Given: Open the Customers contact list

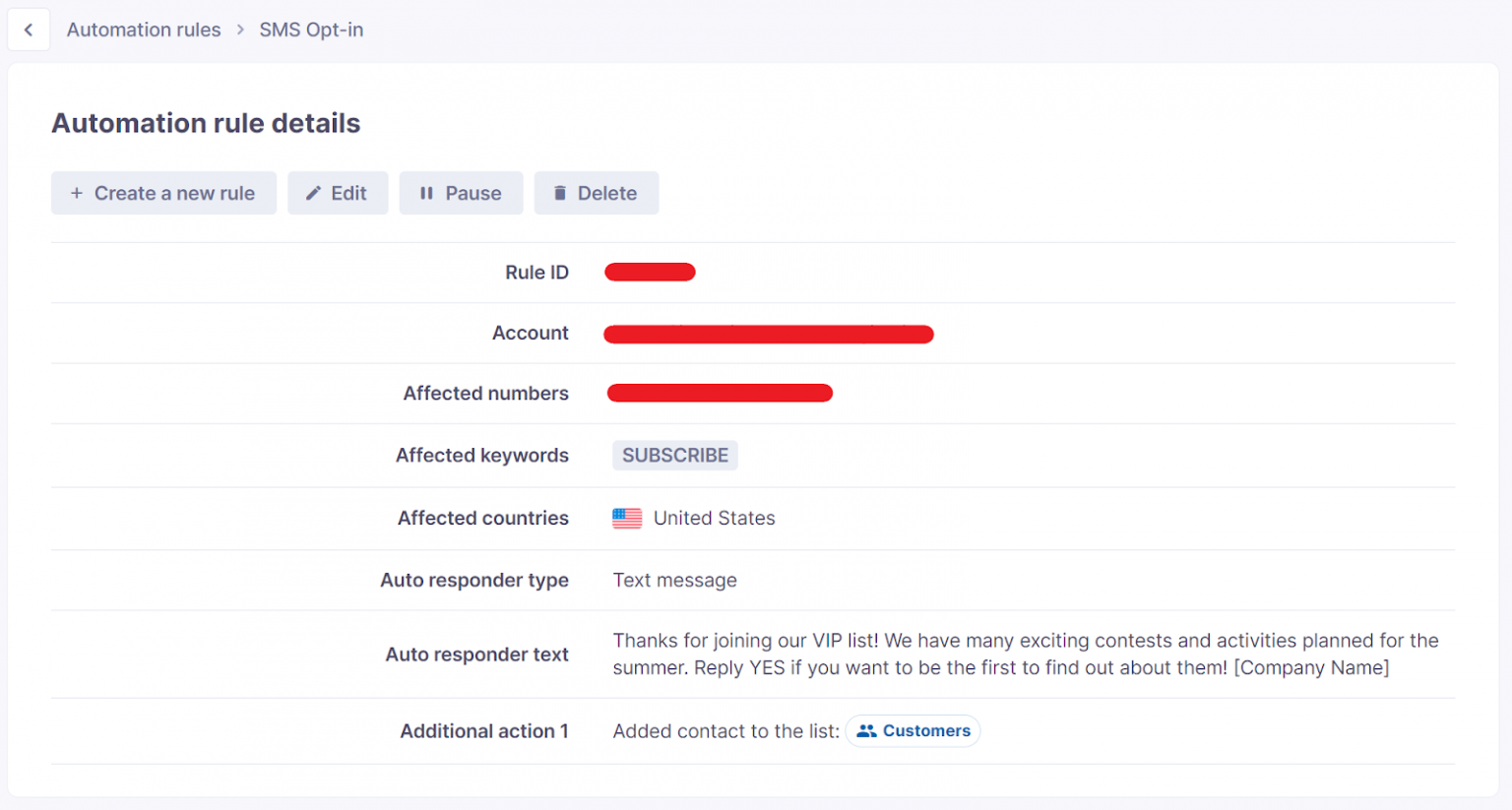Looking at the screenshot, I should point(913,730).
